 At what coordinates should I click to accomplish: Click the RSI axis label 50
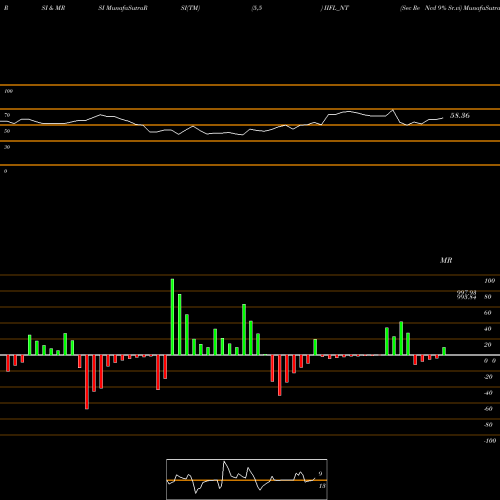coord(7,131)
